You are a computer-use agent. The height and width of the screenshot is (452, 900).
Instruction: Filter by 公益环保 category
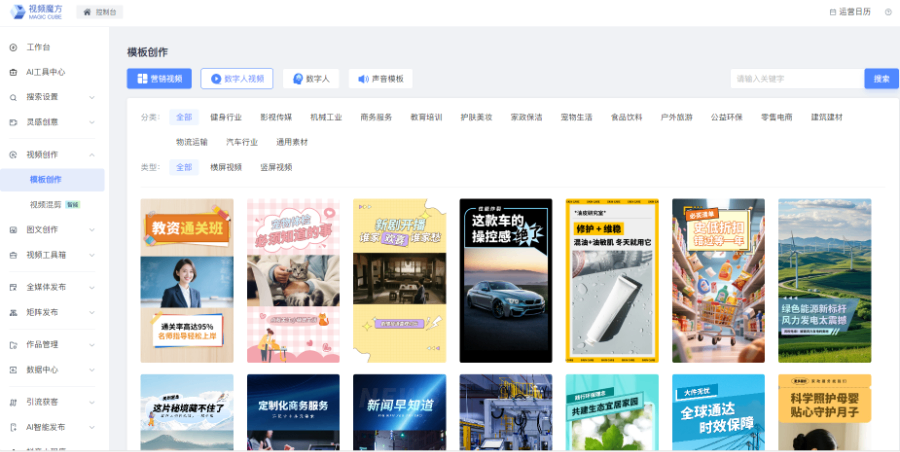pos(727,117)
